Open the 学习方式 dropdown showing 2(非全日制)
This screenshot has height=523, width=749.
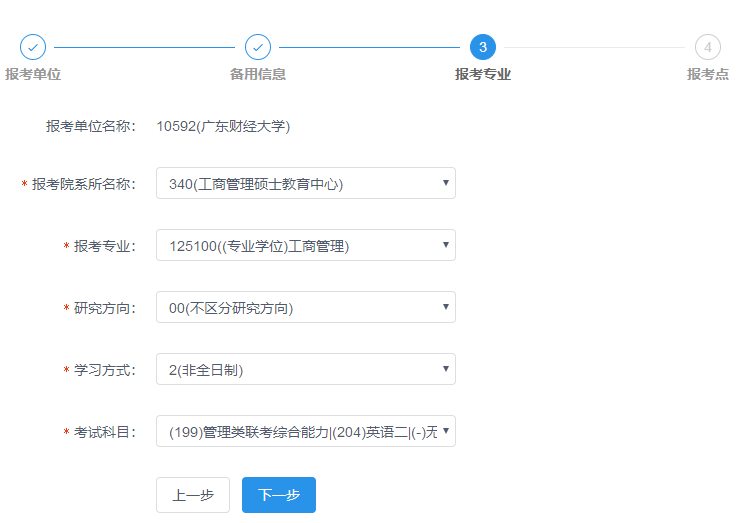tap(305, 370)
